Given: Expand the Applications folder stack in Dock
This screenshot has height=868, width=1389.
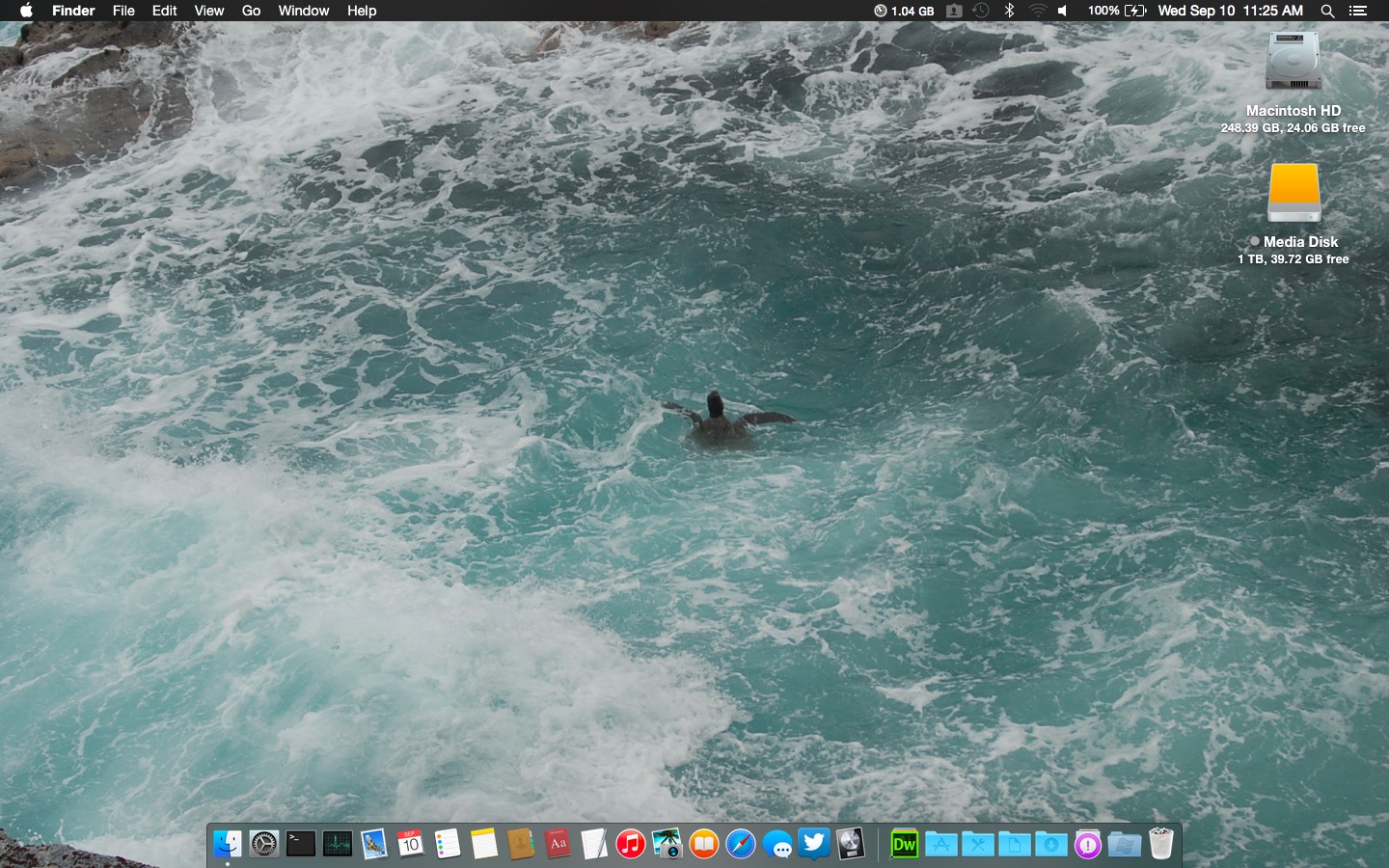Looking at the screenshot, I should click(941, 845).
